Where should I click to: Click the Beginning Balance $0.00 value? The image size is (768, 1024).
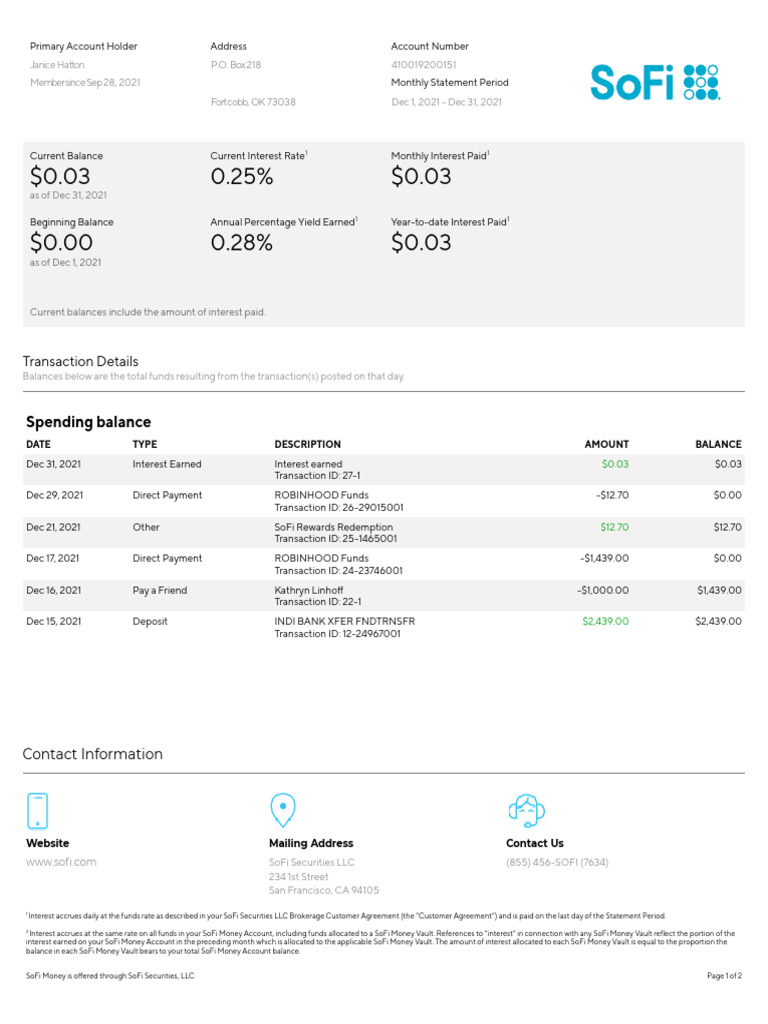point(61,242)
